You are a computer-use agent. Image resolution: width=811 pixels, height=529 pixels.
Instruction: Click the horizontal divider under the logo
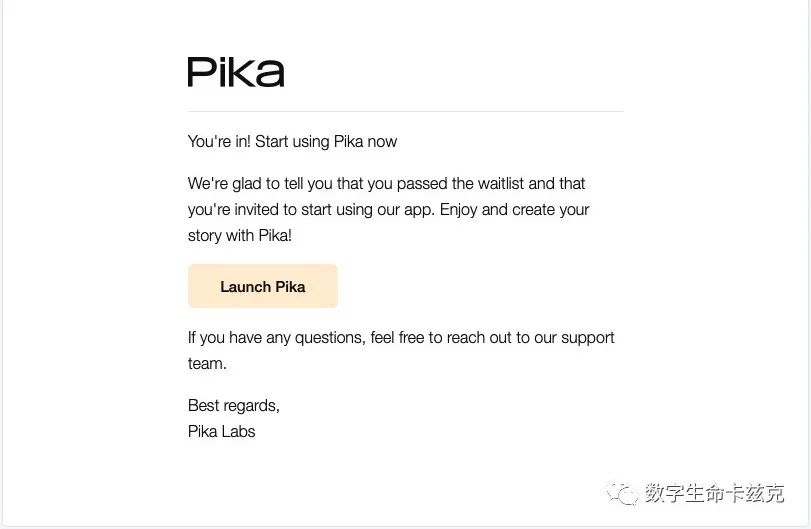[x=405, y=111]
